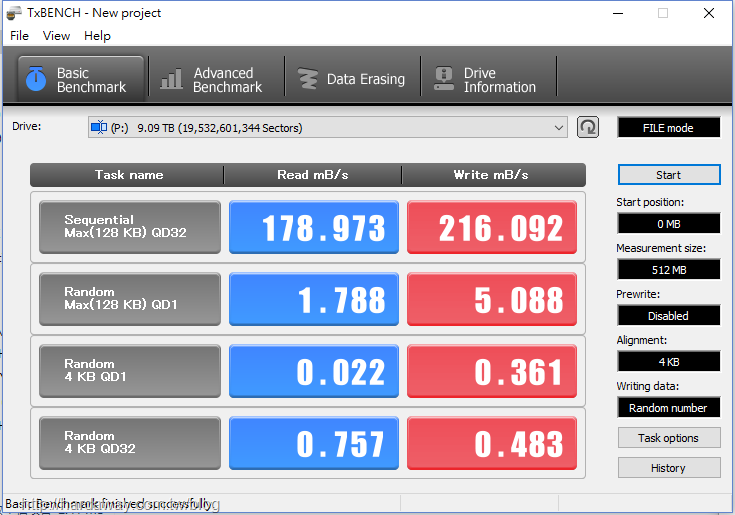735x515 pixels.
Task: Click the write result 0.483
Action: (492, 443)
